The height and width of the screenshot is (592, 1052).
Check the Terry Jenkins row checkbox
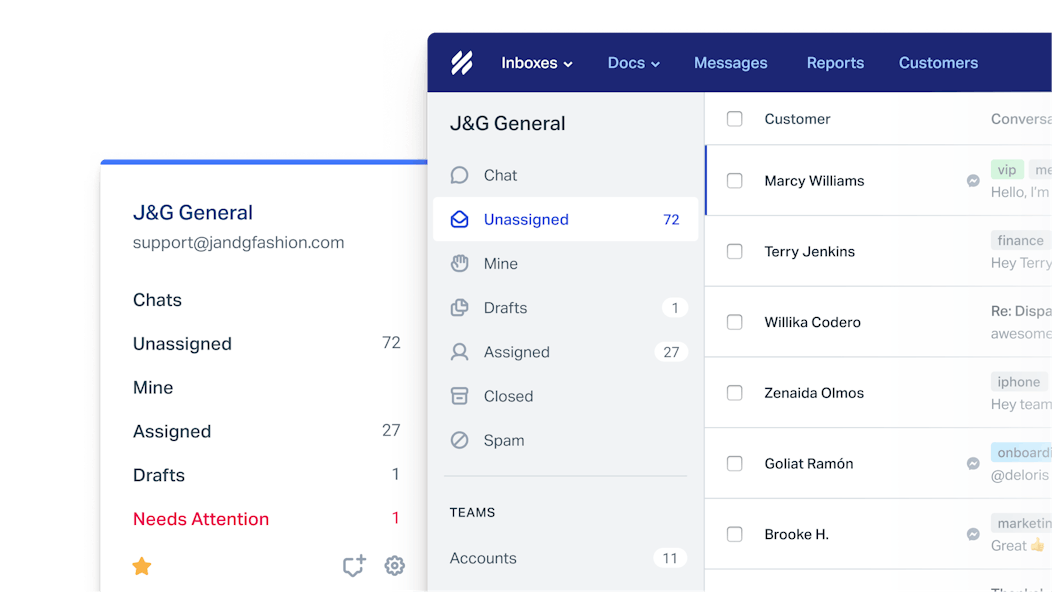coord(735,252)
